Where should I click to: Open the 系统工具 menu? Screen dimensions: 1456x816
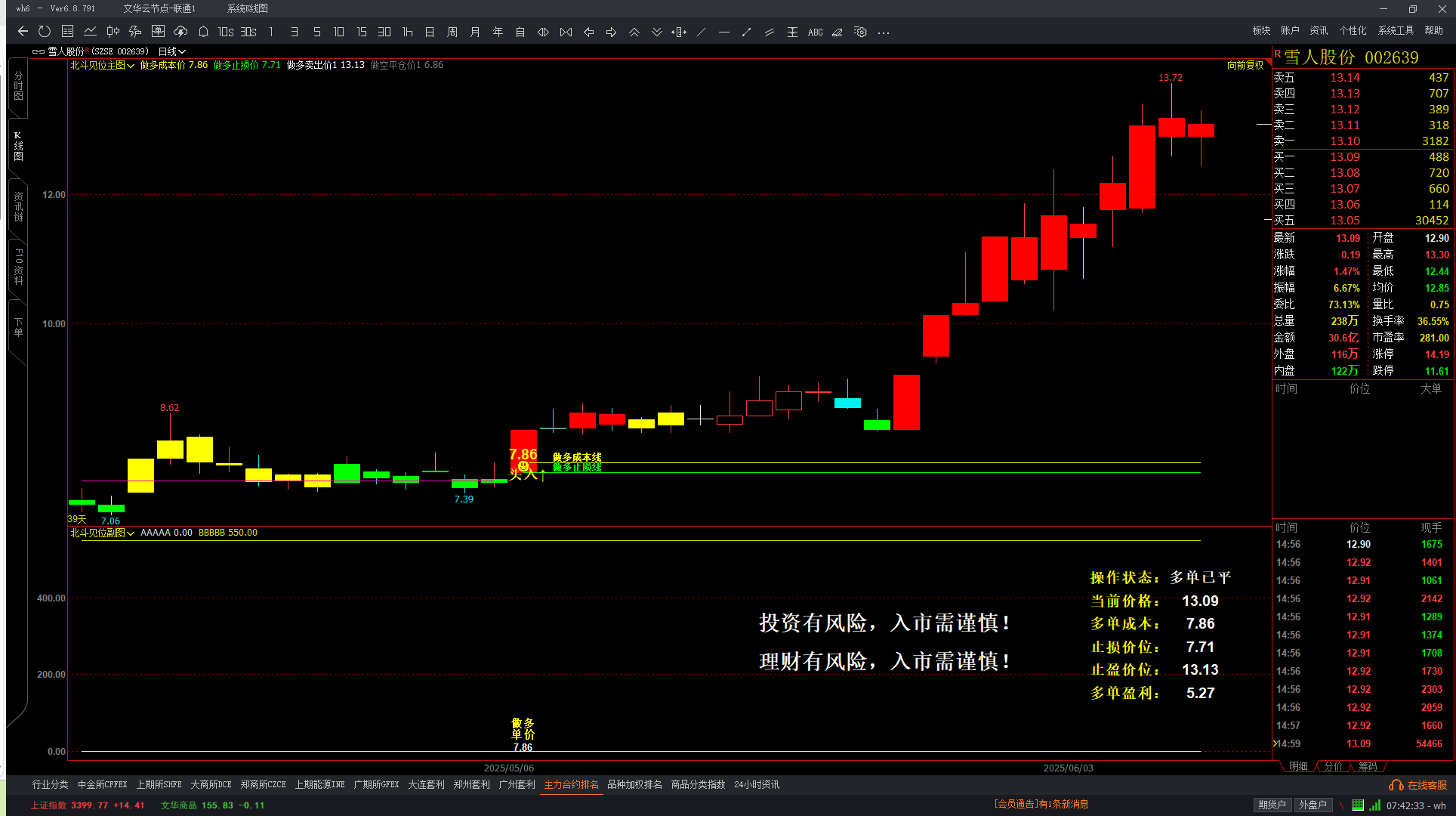[x=1396, y=31]
